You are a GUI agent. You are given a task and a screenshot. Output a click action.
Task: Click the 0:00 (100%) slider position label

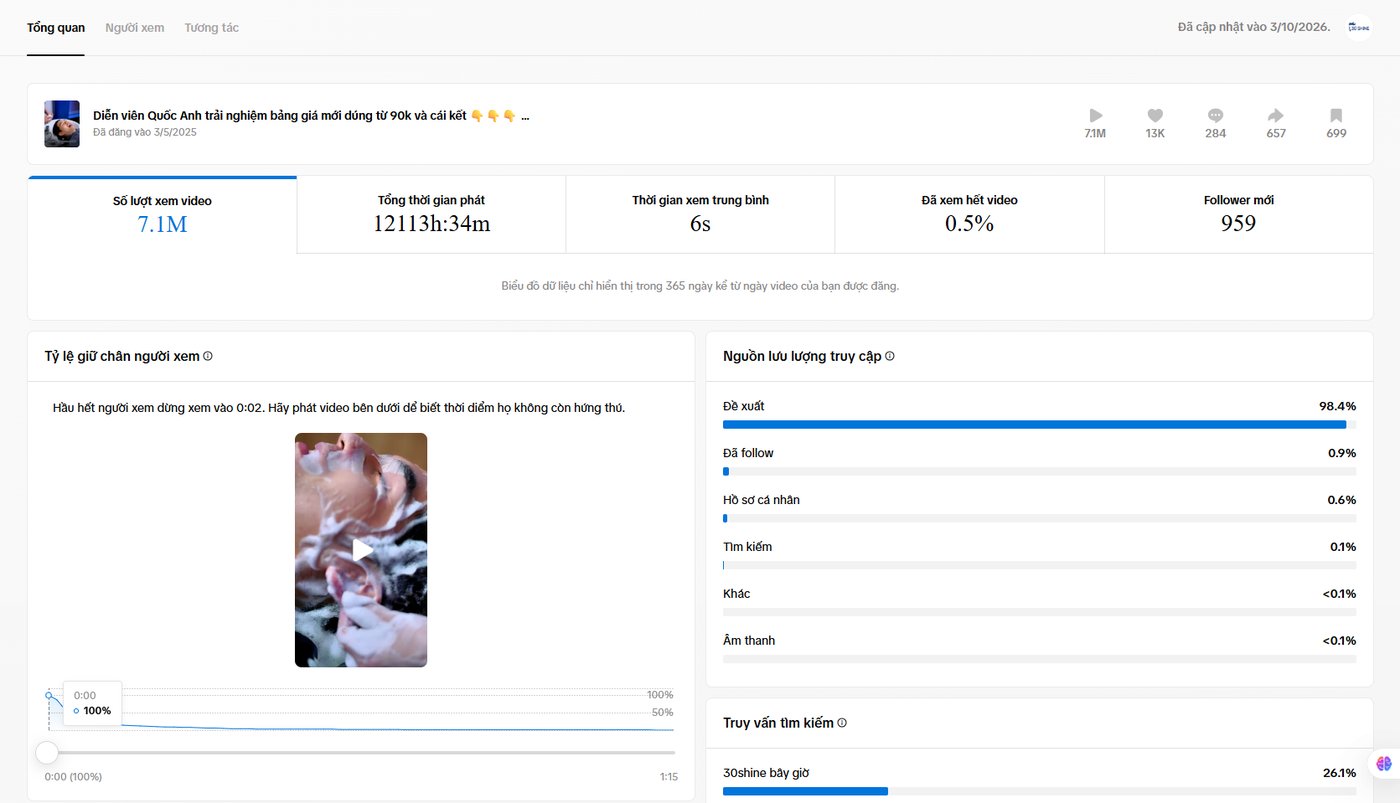(x=73, y=777)
